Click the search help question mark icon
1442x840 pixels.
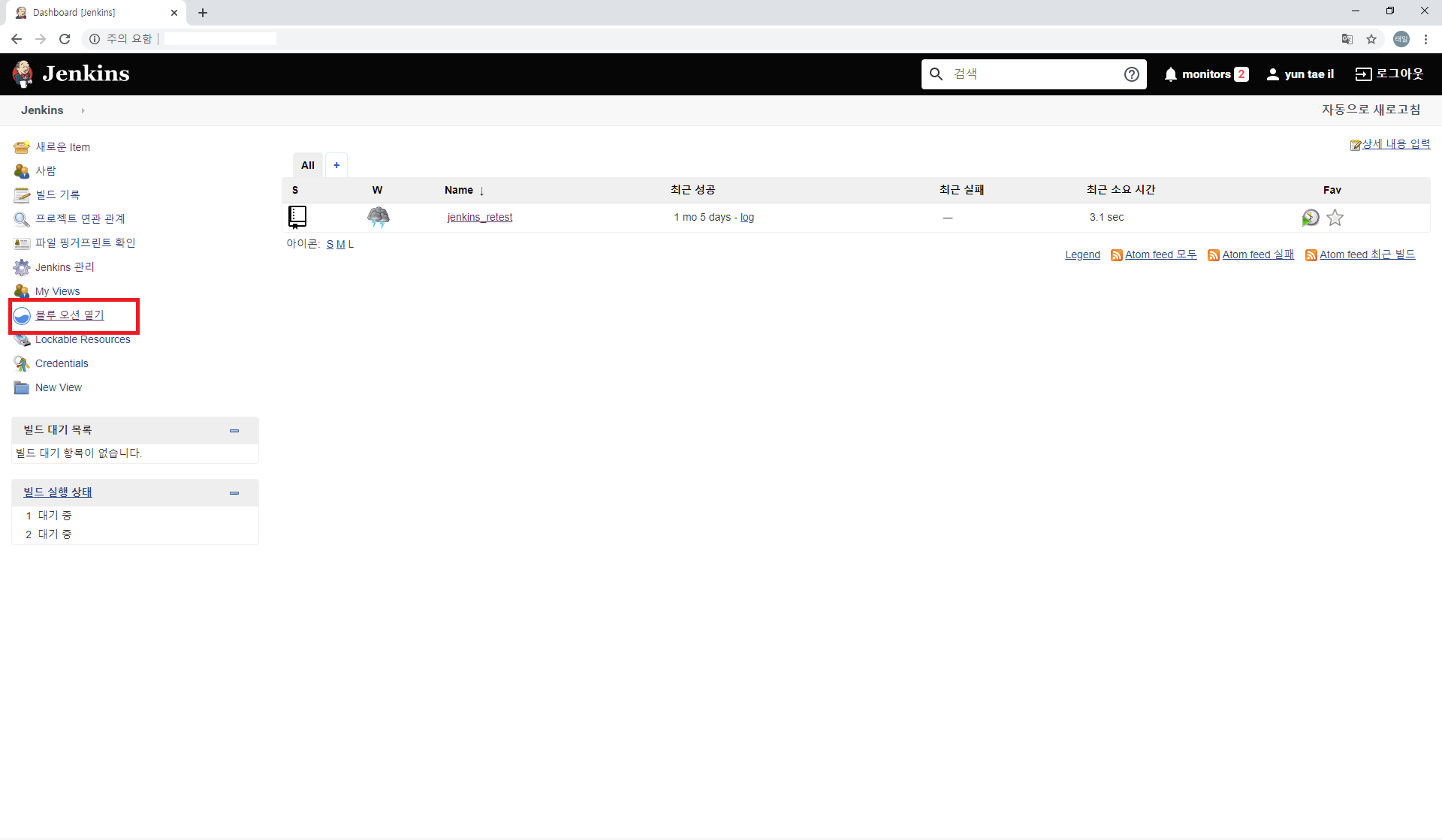click(1132, 74)
